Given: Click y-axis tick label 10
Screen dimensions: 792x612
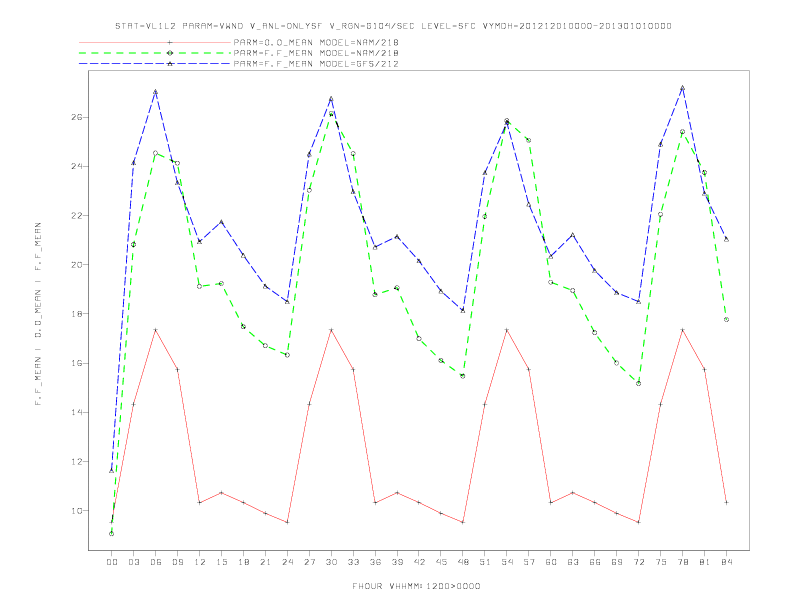Looking at the screenshot, I should [77, 511].
